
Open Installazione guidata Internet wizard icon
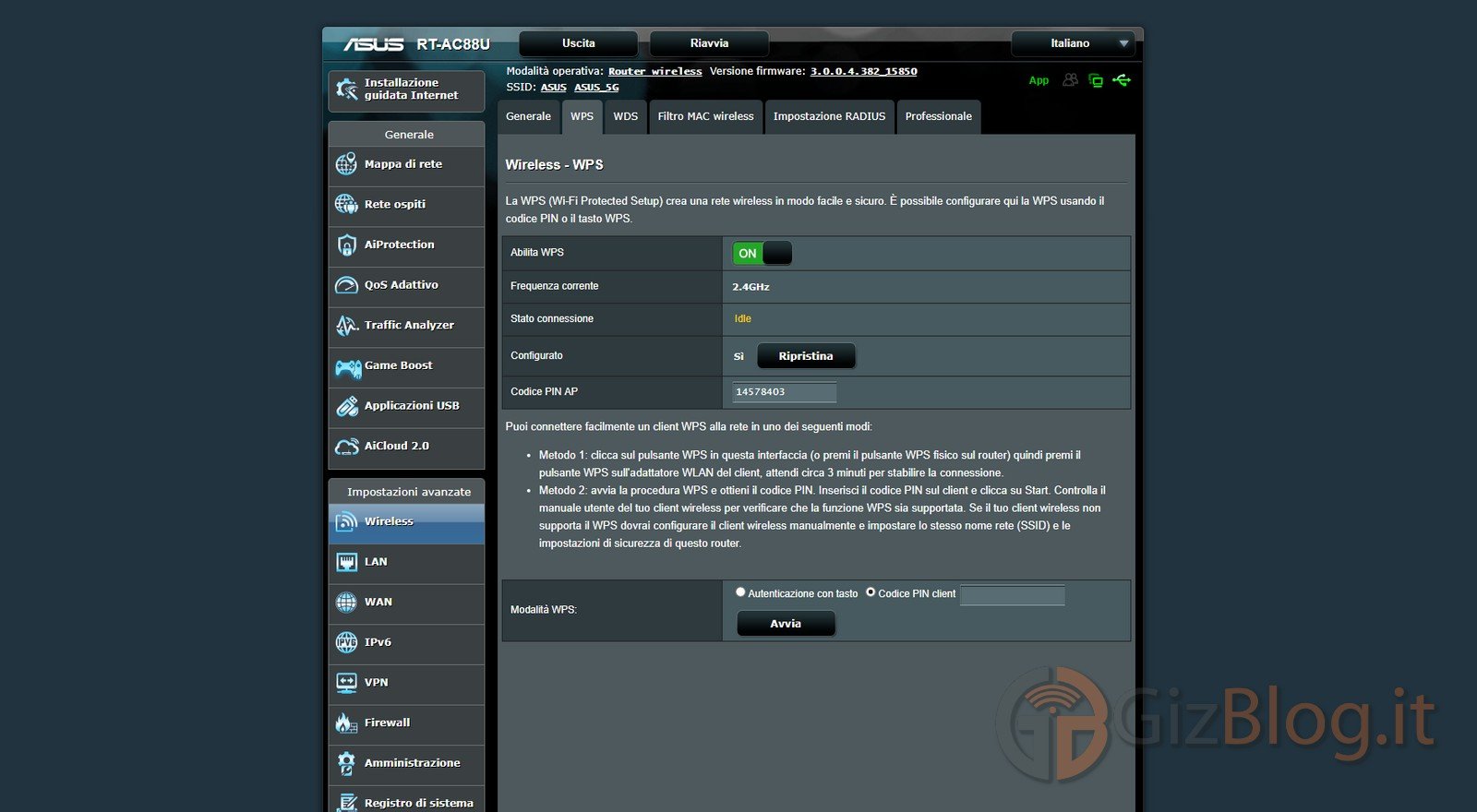coord(347,90)
